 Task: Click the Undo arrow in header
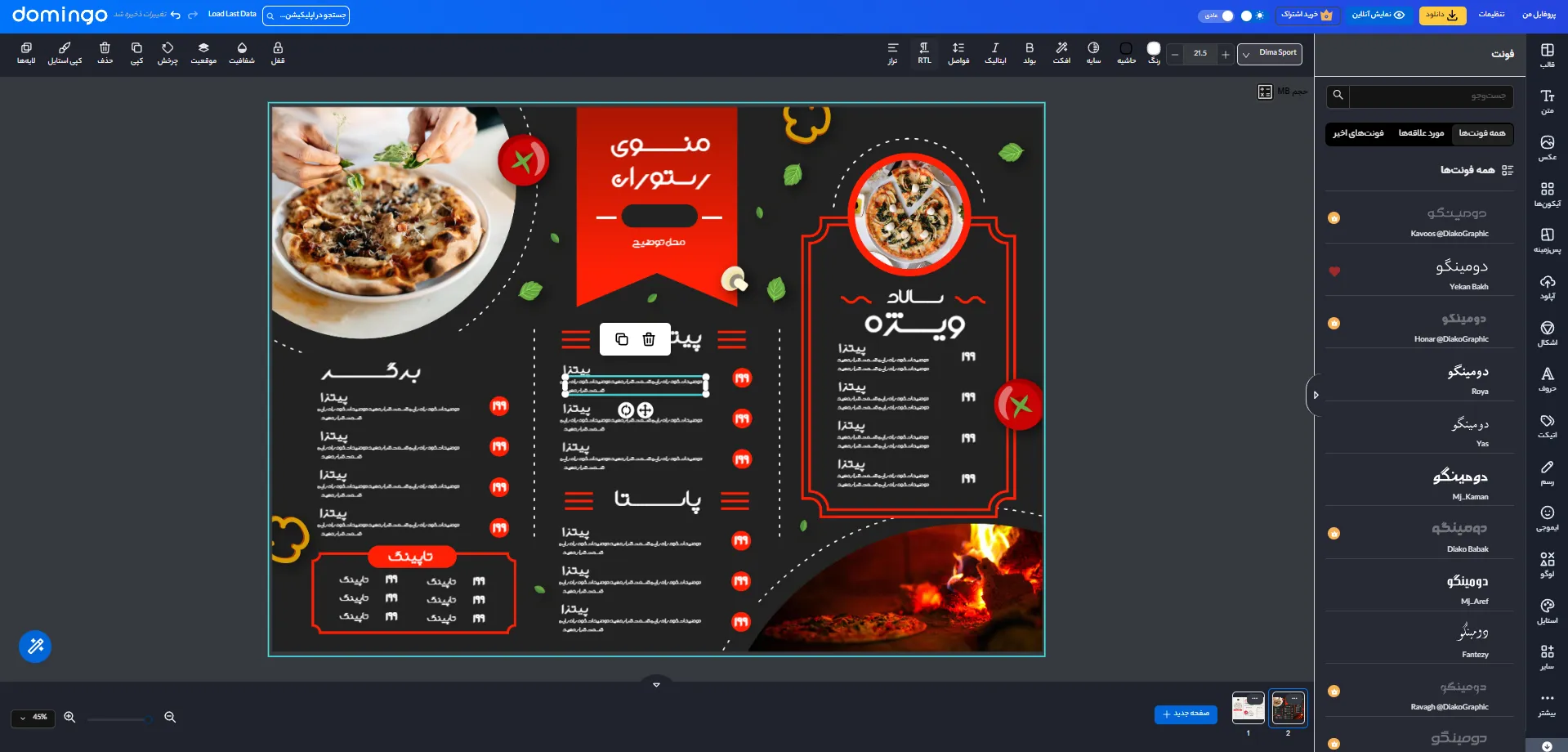pyautogui.click(x=176, y=15)
